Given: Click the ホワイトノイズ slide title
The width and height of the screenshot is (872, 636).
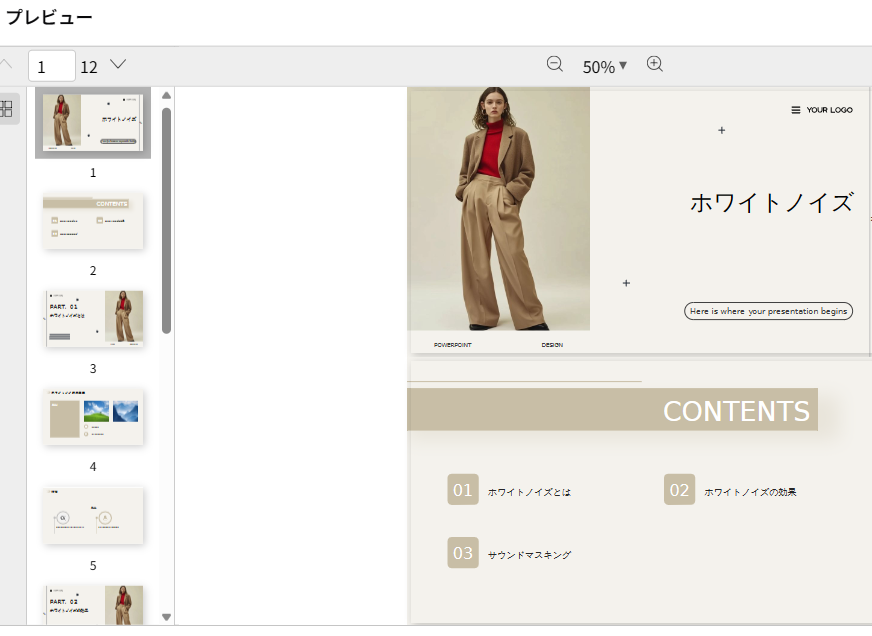Looking at the screenshot, I should 772,203.
